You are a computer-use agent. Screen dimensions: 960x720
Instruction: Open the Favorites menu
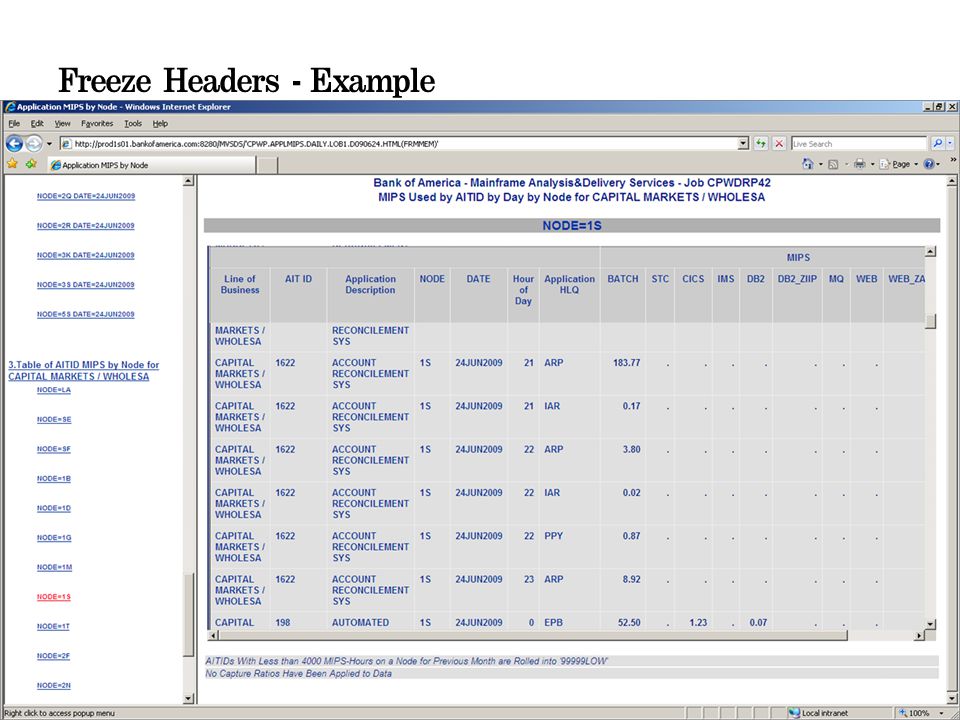click(97, 124)
